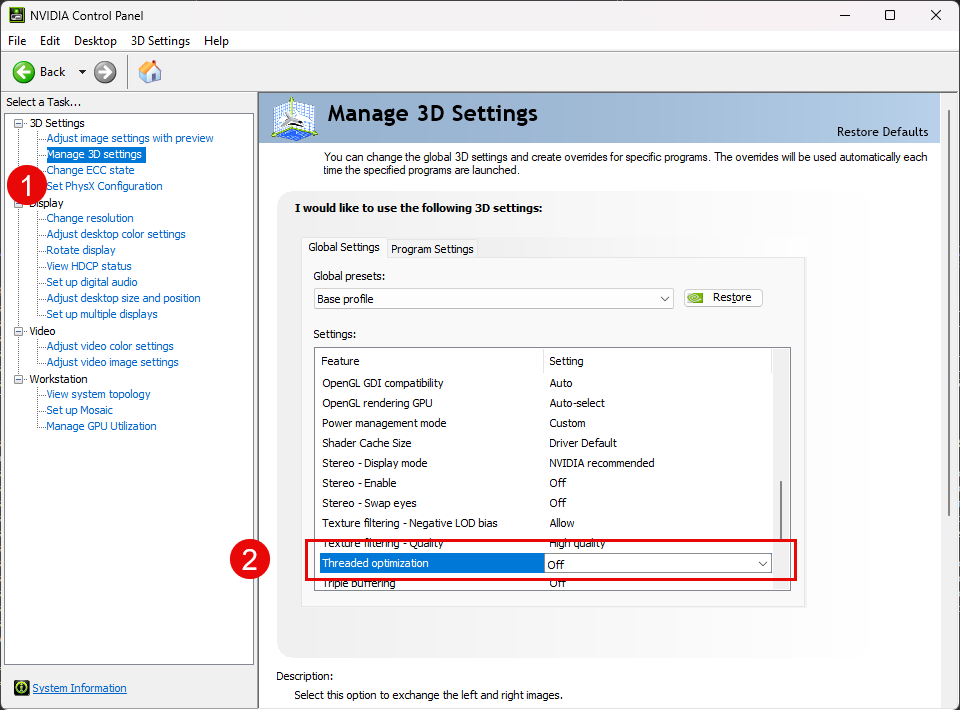Open the Home icon in toolbar

tap(150, 72)
